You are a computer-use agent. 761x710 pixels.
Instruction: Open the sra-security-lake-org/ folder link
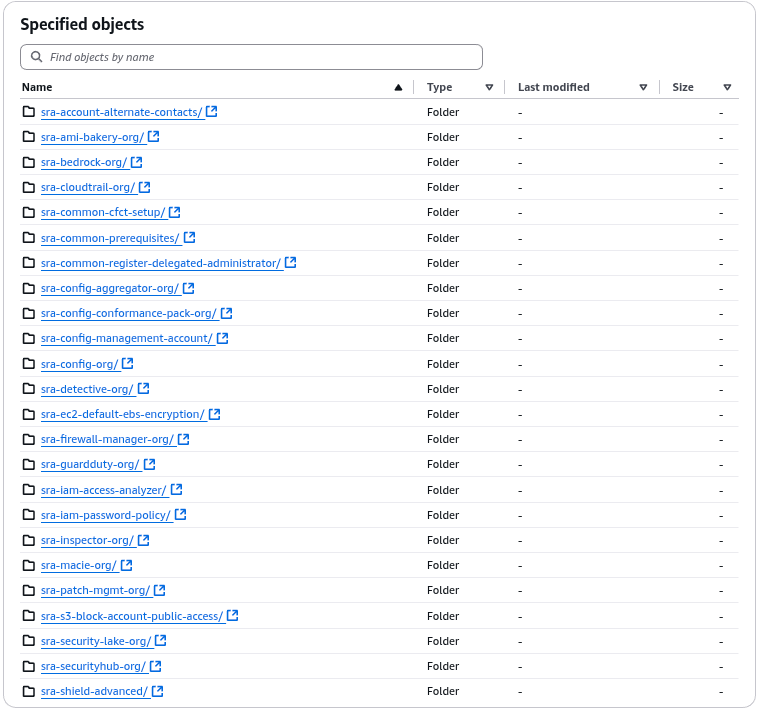[x=96, y=641]
